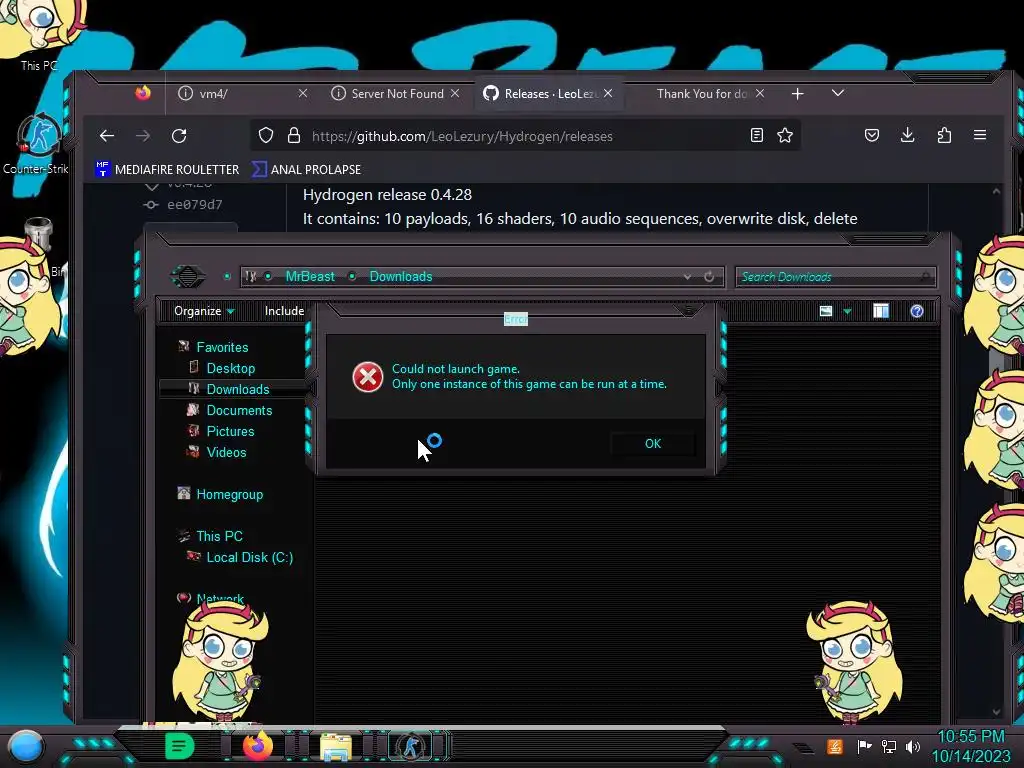The width and height of the screenshot is (1024, 768).
Task: Toggle Firefox reader view icon
Action: pos(756,135)
